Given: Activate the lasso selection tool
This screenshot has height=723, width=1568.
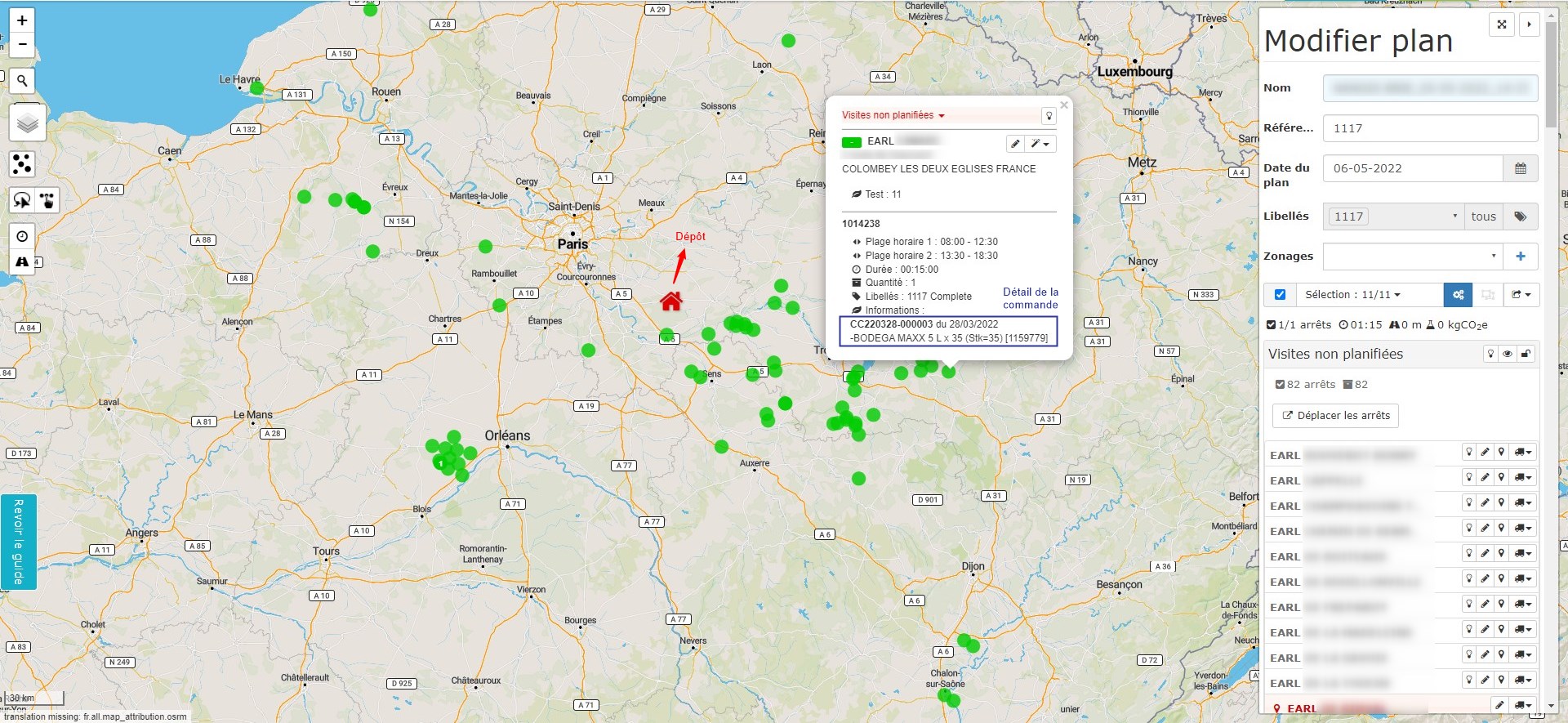Looking at the screenshot, I should (x=22, y=200).
